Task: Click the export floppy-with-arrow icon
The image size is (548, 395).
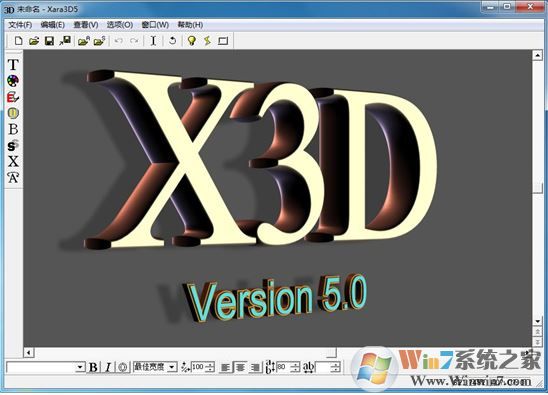Action: coord(65,41)
